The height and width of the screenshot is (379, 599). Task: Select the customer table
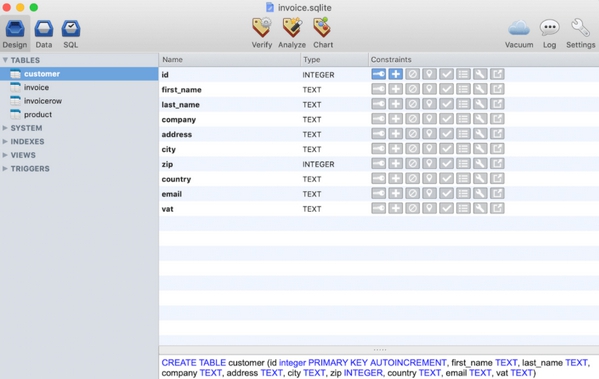tap(79, 74)
